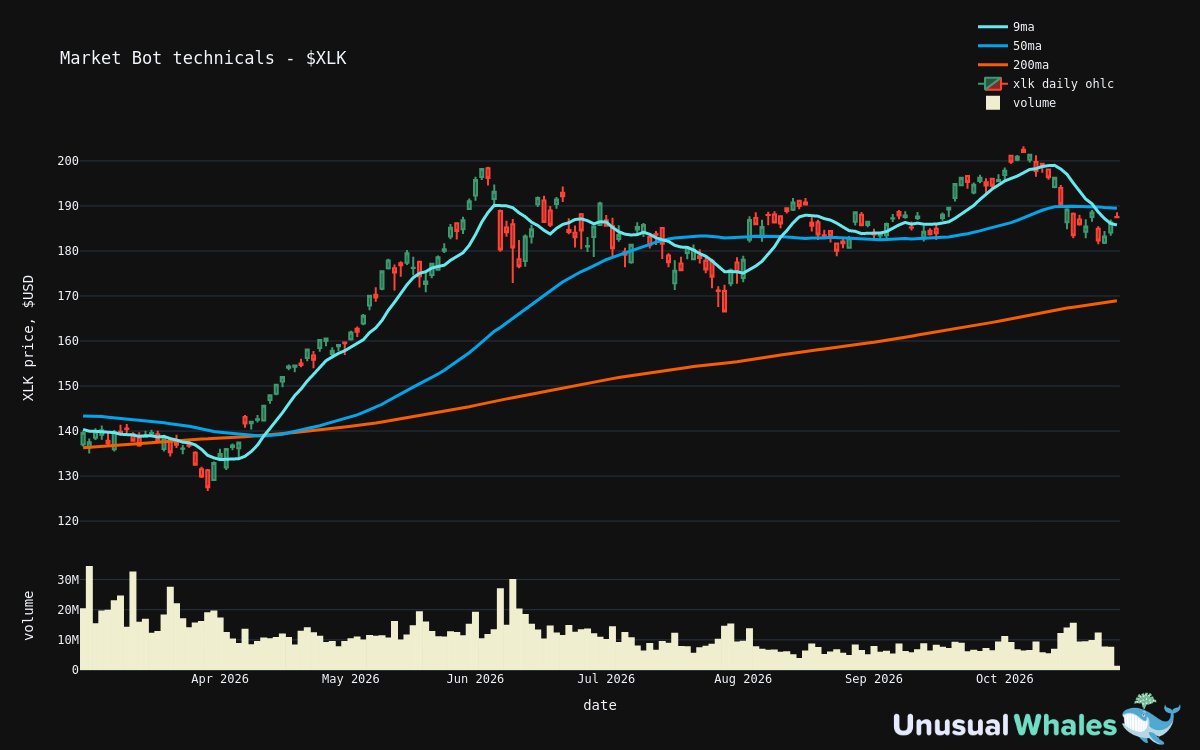Click the 180 price axis label
Viewport: 1200px width, 750px height.
pos(68,251)
